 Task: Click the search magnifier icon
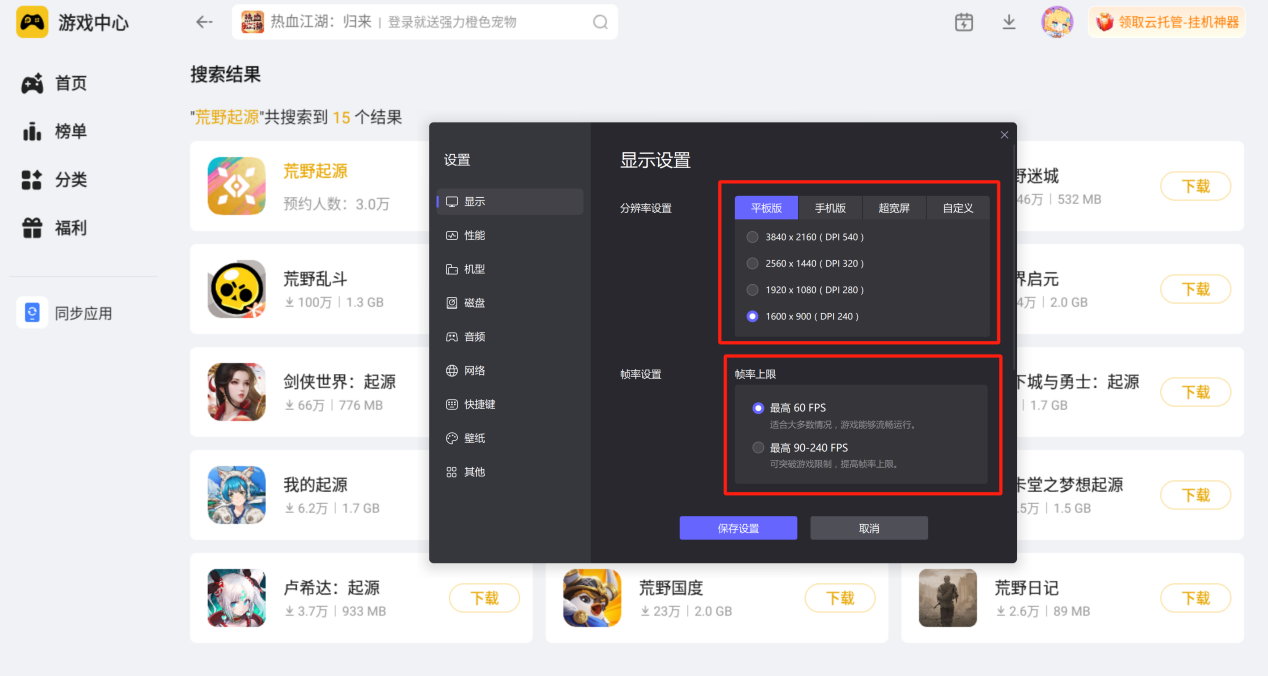600,22
